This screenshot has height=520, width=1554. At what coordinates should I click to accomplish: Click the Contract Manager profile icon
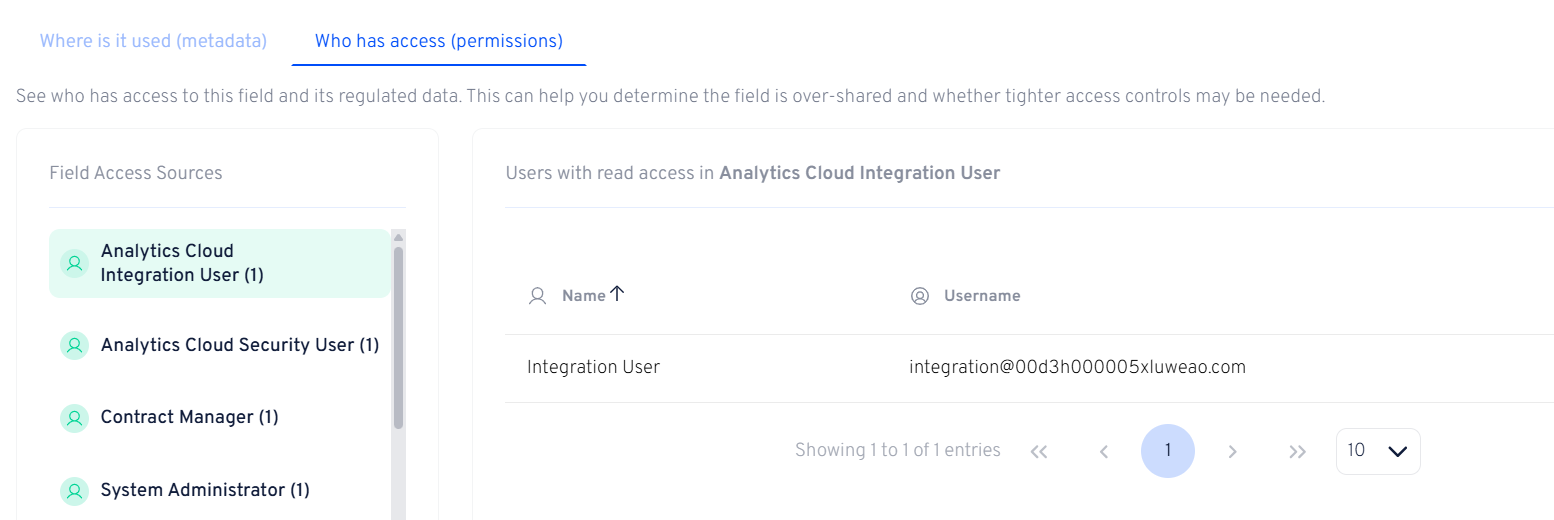(x=74, y=418)
